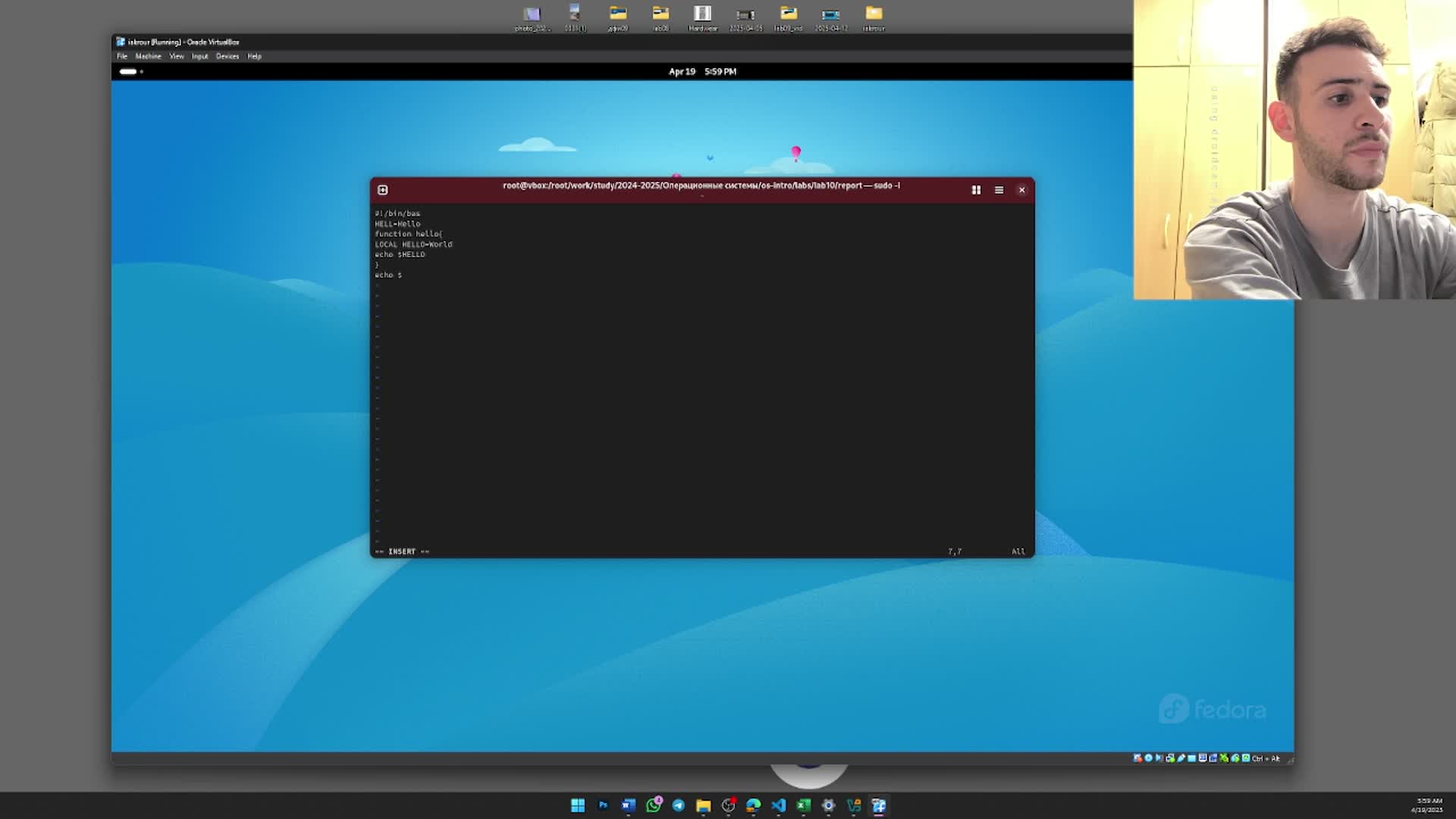This screenshot has height=819, width=1456.
Task: Open the 2025-04-12 video file
Action: [831, 18]
